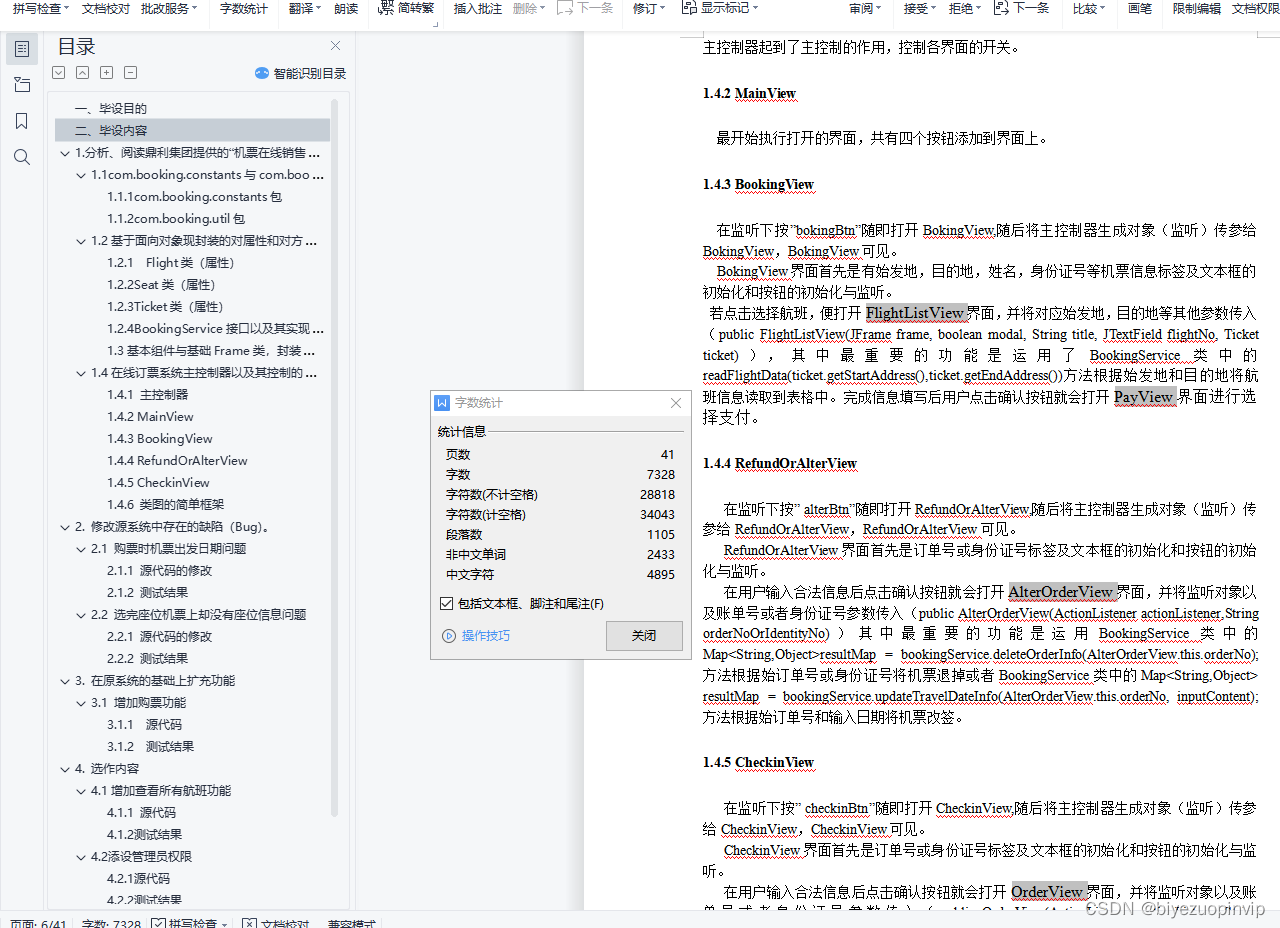Click the plus box icon in 目录 panel

pyautogui.click(x=106, y=73)
